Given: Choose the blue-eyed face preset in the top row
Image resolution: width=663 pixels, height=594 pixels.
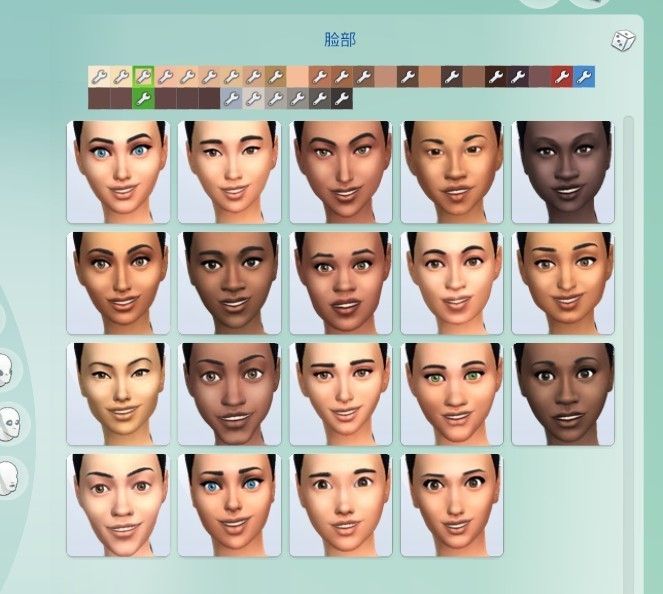Looking at the screenshot, I should point(118,172).
